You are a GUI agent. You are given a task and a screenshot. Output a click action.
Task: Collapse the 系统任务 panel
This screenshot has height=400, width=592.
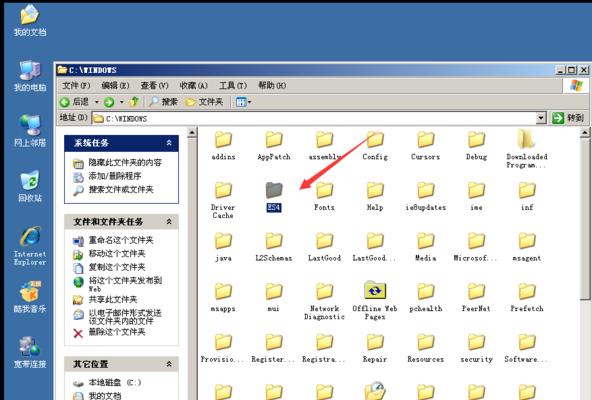pos(169,143)
